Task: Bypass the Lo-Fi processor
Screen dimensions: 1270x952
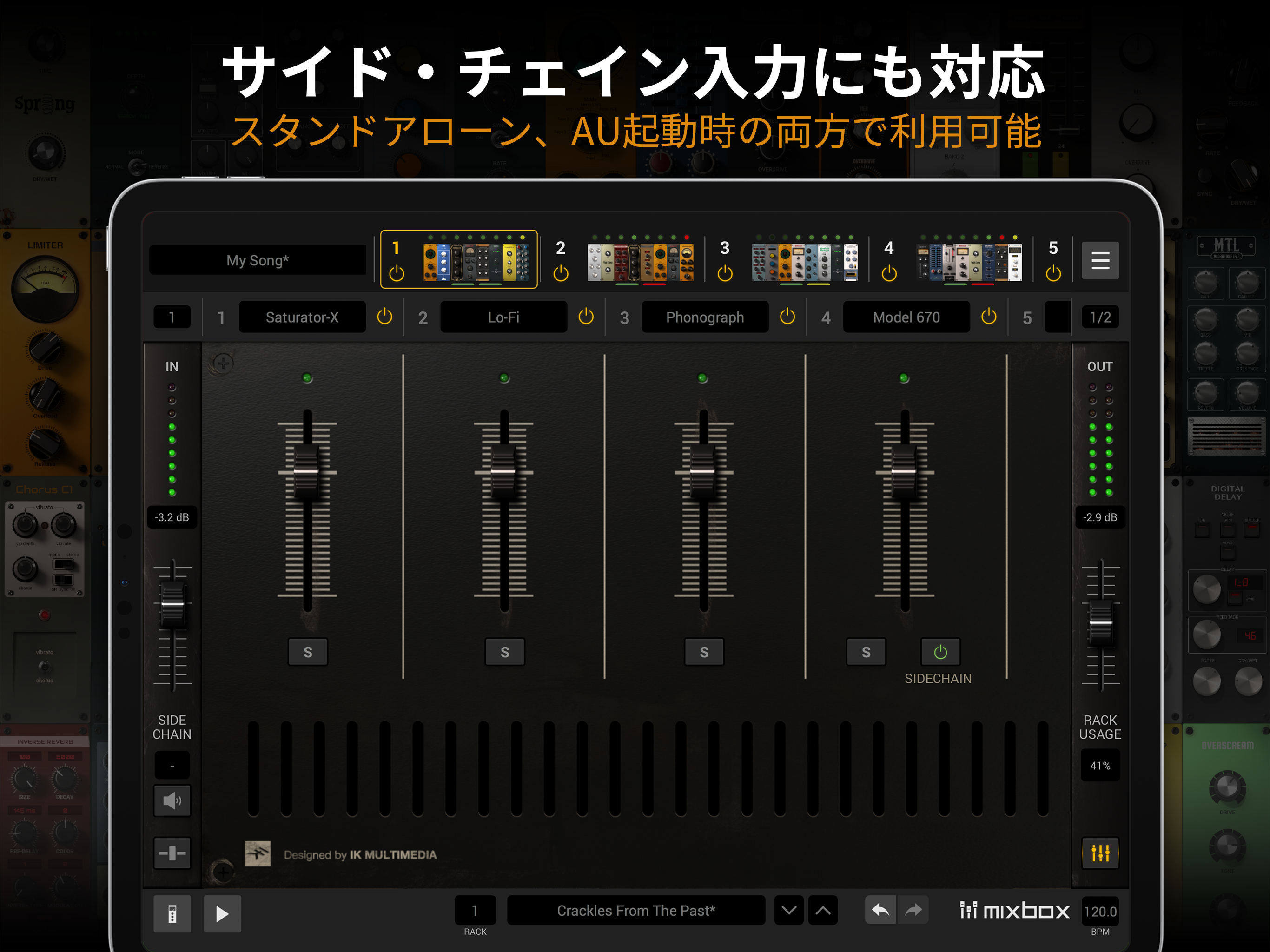Action: (586, 317)
